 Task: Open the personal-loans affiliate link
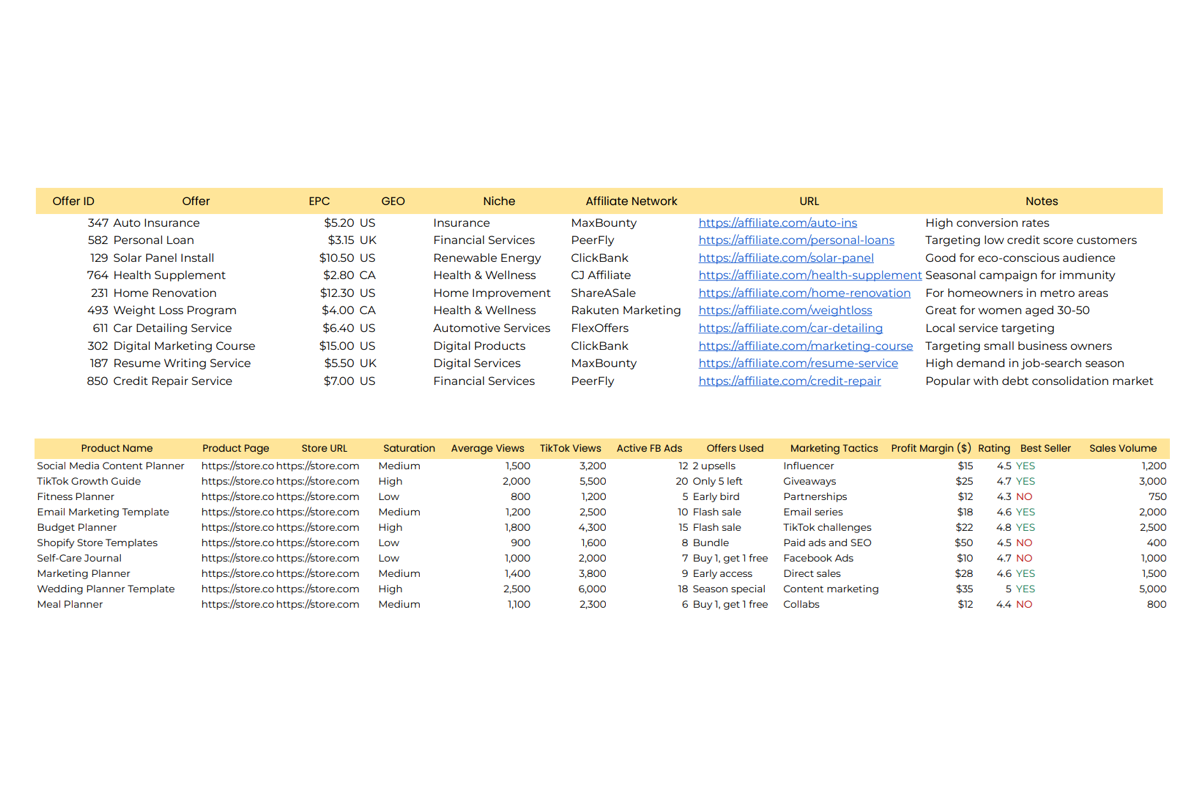[796, 240]
